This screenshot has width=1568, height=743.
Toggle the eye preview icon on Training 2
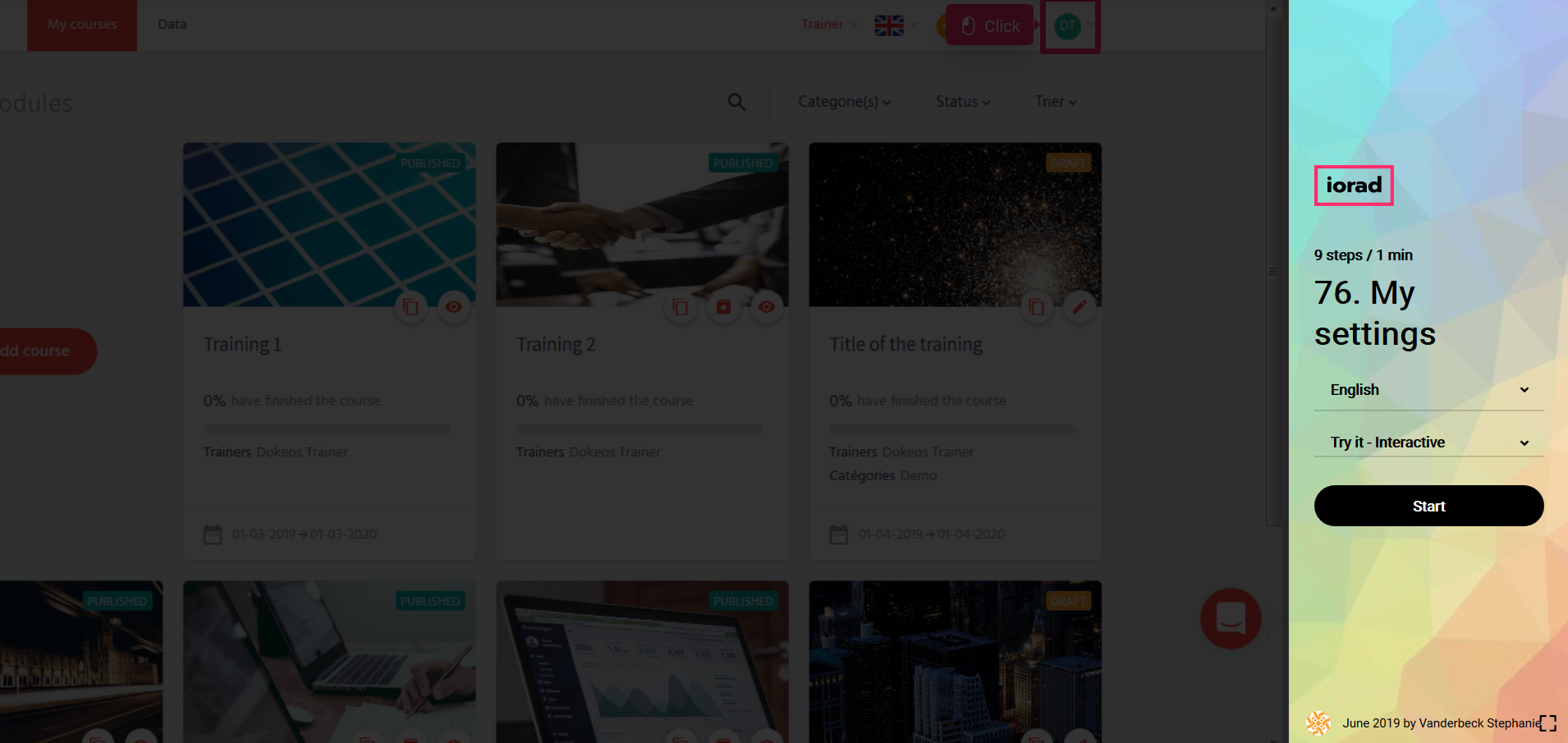pyautogui.click(x=766, y=307)
